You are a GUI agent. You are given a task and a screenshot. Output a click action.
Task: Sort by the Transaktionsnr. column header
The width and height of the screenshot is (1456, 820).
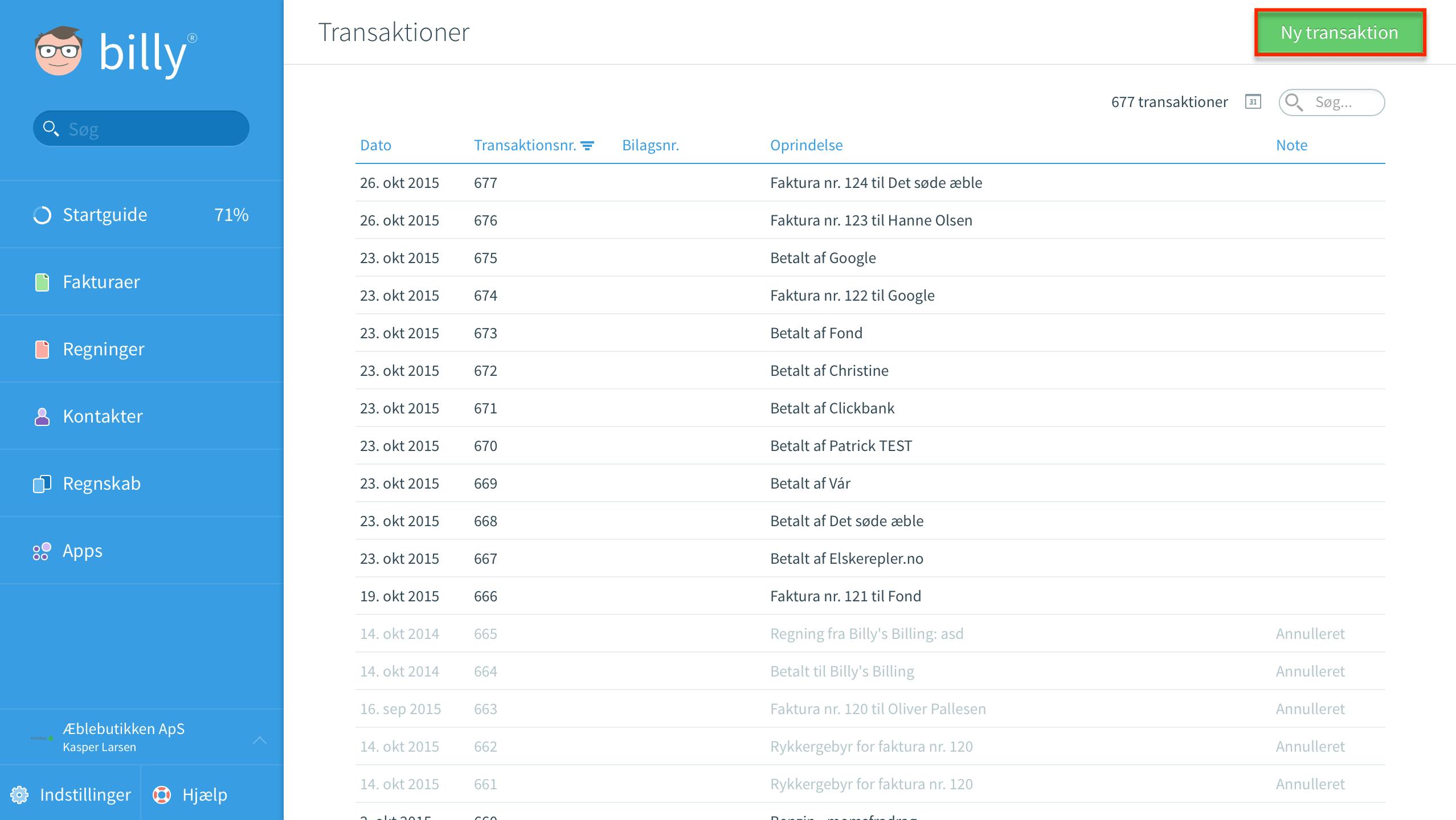pyautogui.click(x=525, y=145)
